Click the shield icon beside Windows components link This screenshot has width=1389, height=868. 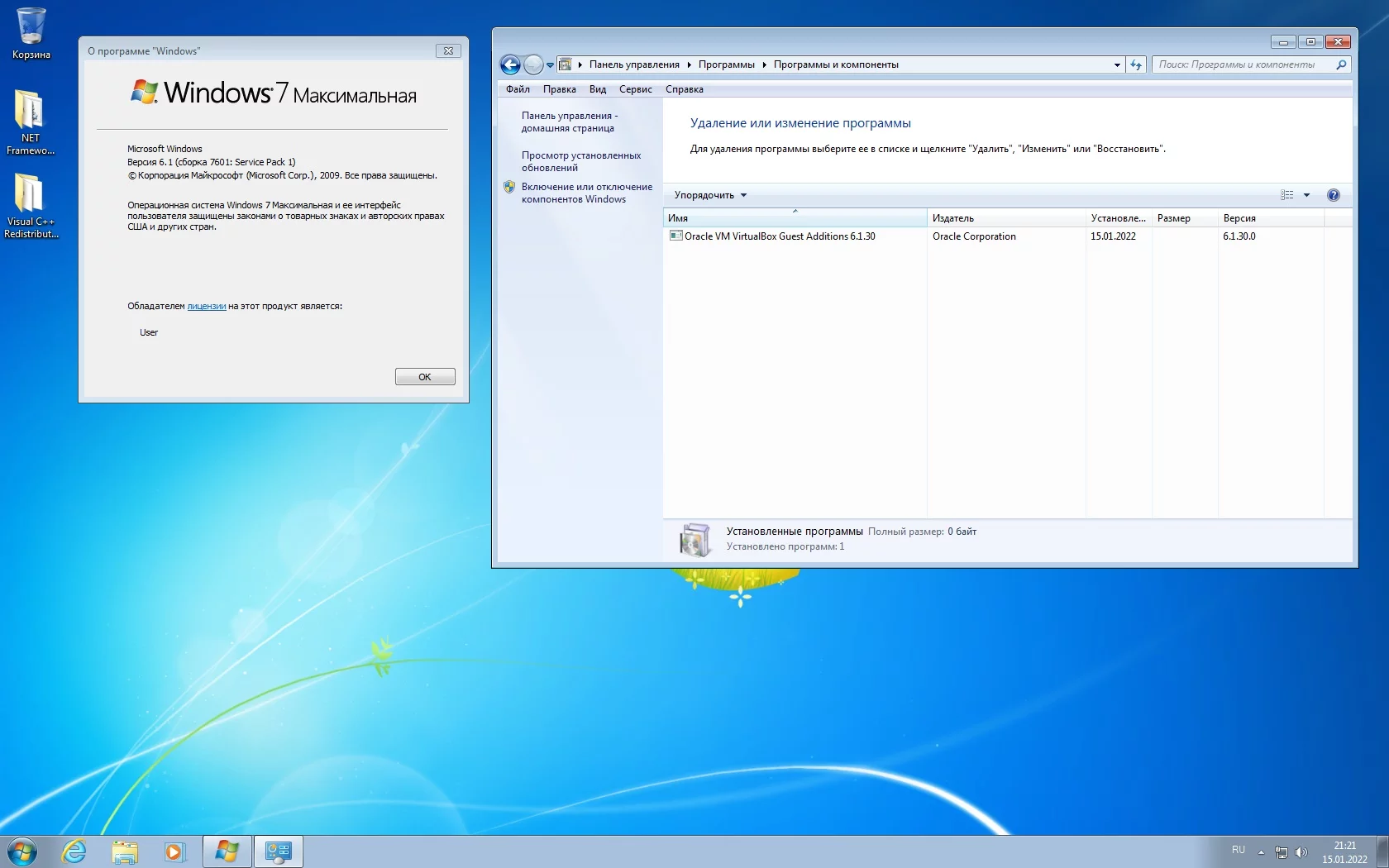click(x=509, y=187)
